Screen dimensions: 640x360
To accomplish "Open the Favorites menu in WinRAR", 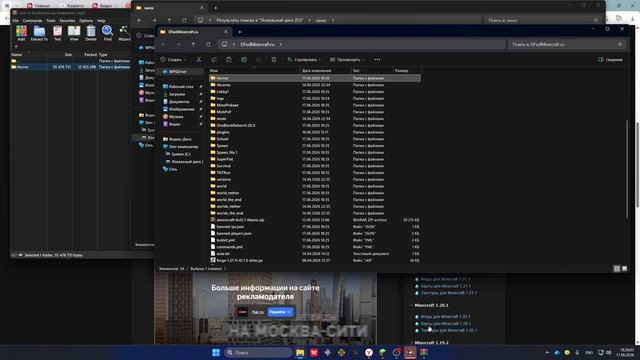I will click(x=67, y=20).
